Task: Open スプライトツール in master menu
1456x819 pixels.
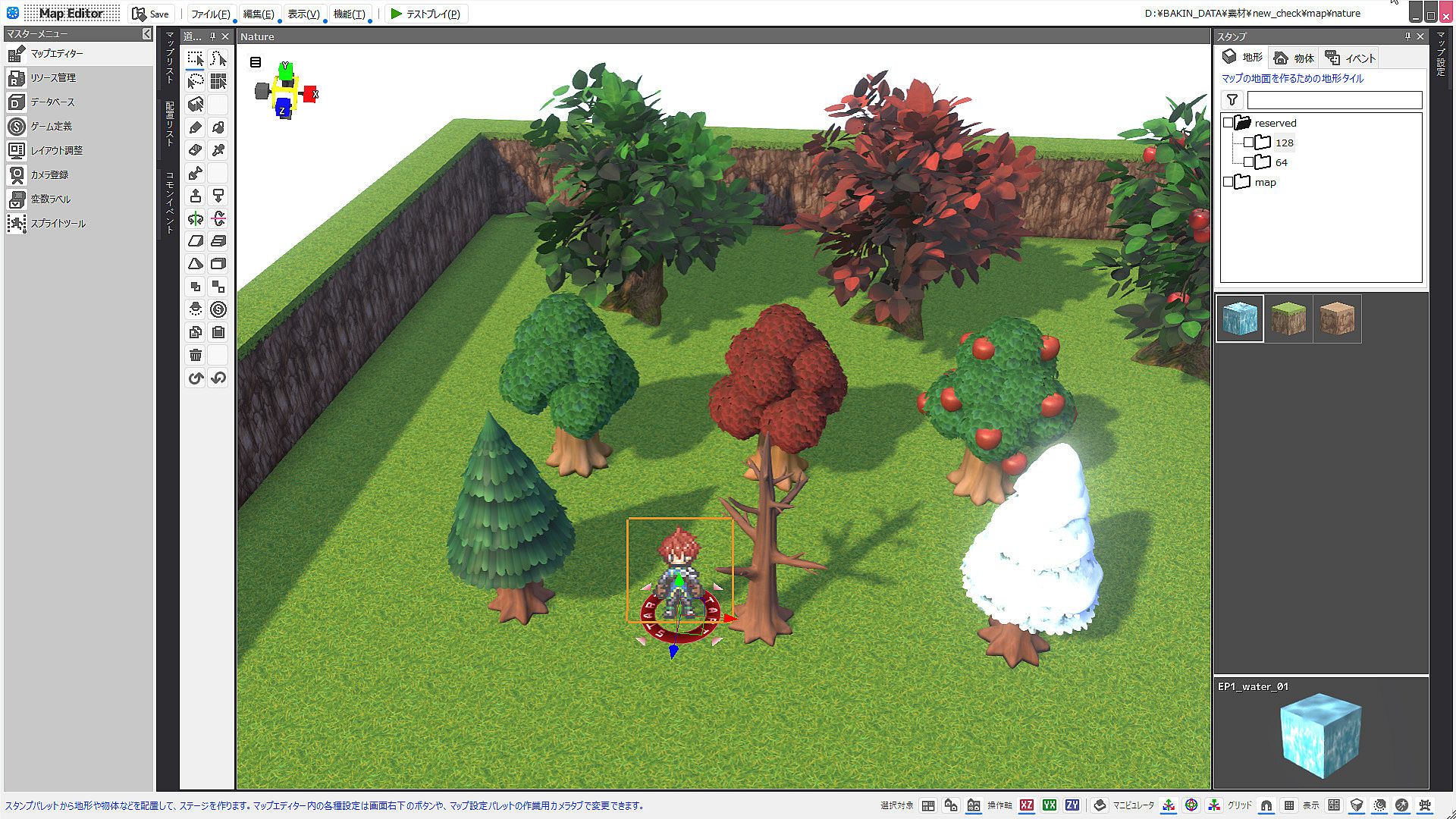Action: tap(58, 224)
